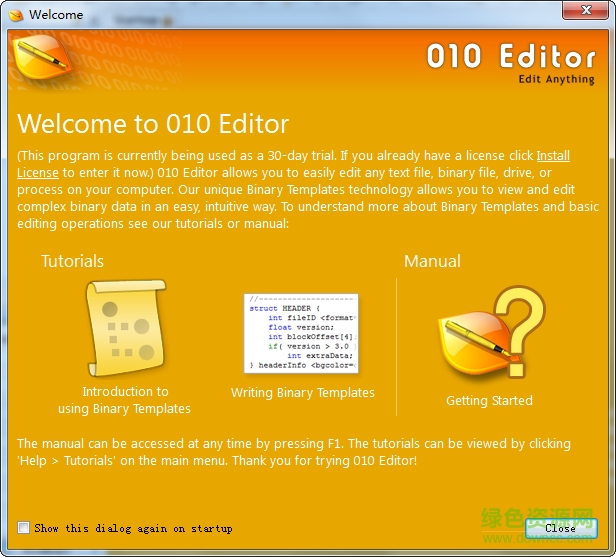Open the 'Writing Binary Templates' text link
This screenshot has height=557, width=616.
point(302,392)
